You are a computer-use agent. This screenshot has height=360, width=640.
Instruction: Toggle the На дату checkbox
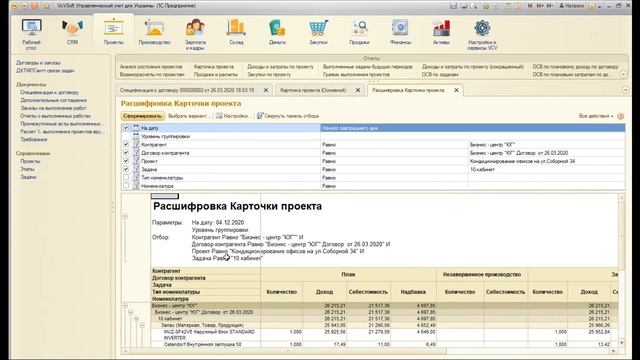pyautogui.click(x=126, y=128)
